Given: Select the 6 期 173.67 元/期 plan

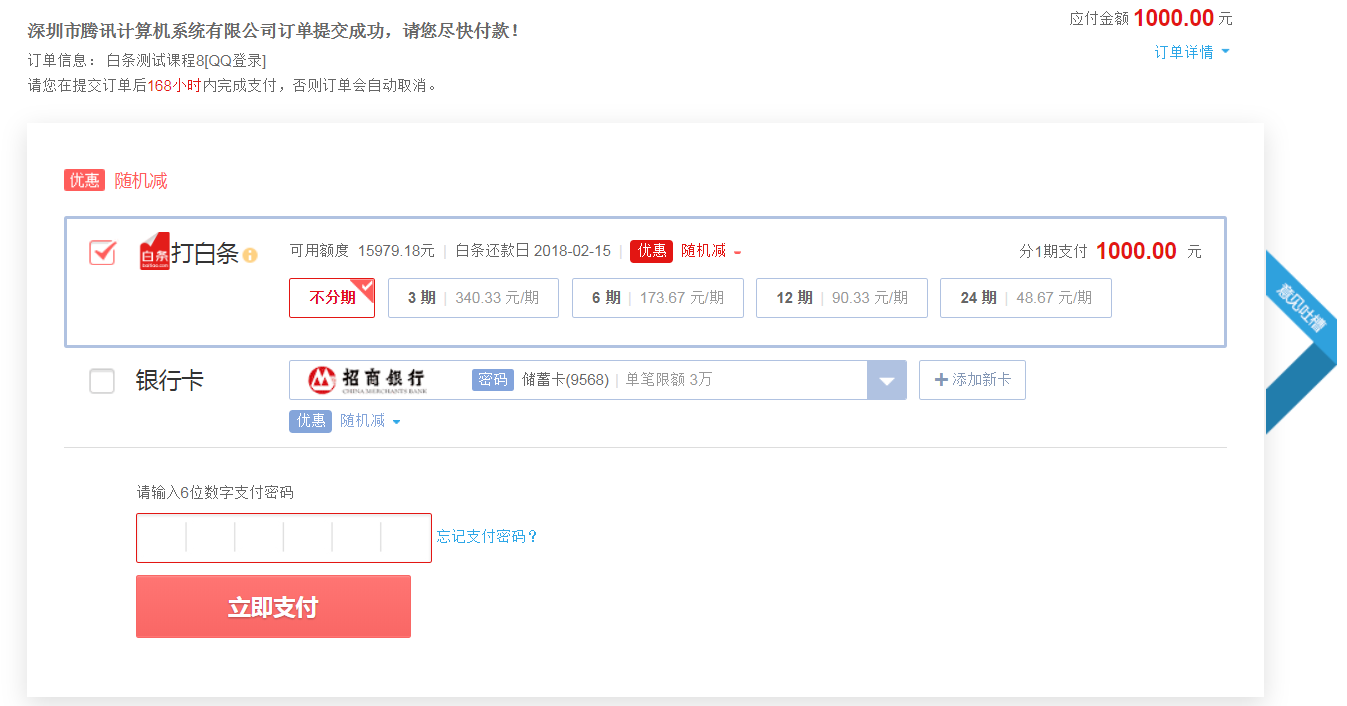Looking at the screenshot, I should 658,298.
